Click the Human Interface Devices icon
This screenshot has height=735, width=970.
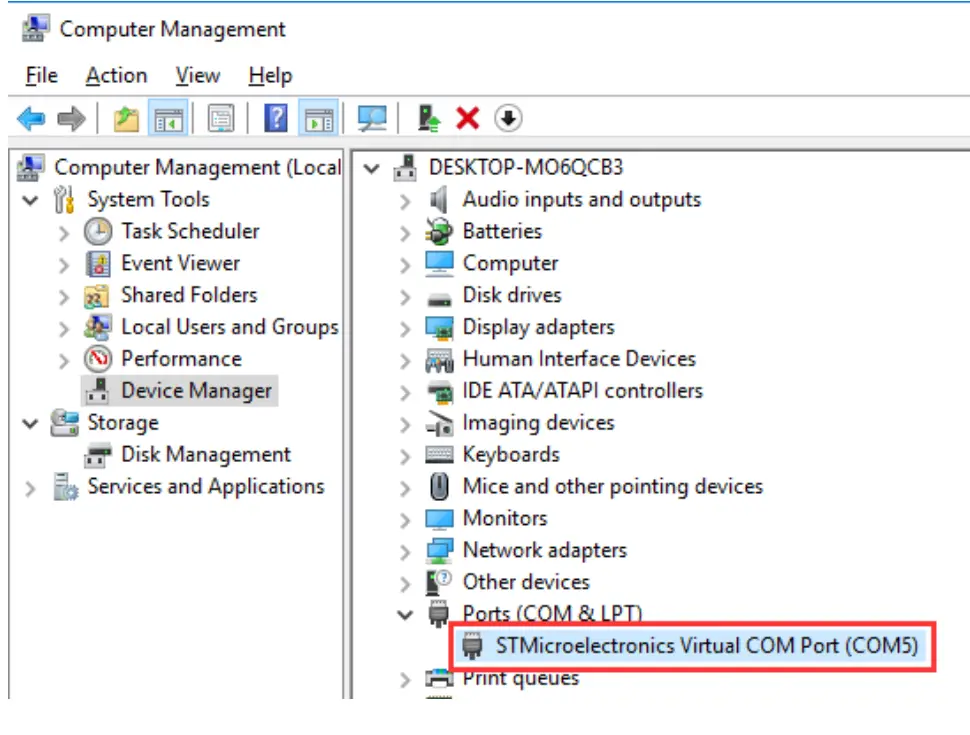[439, 359]
